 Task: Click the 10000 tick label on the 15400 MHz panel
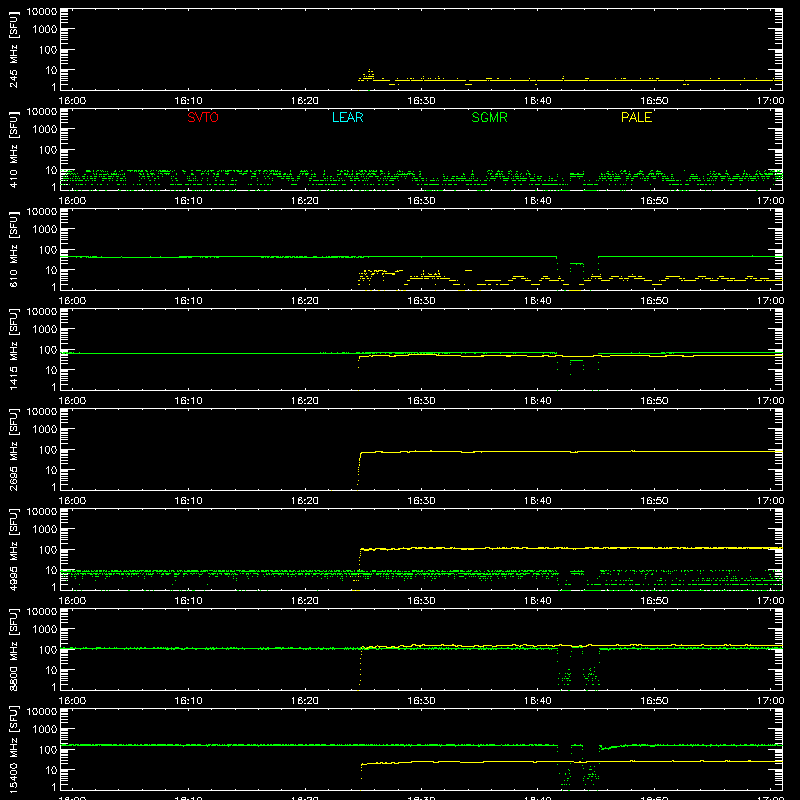click(x=42, y=712)
